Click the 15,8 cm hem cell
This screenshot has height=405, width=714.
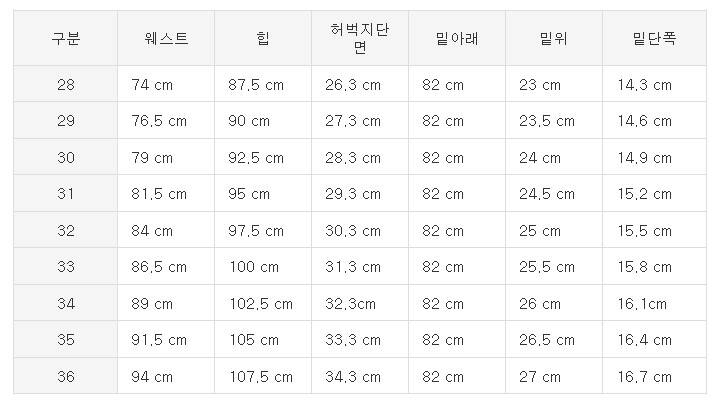(x=645, y=267)
